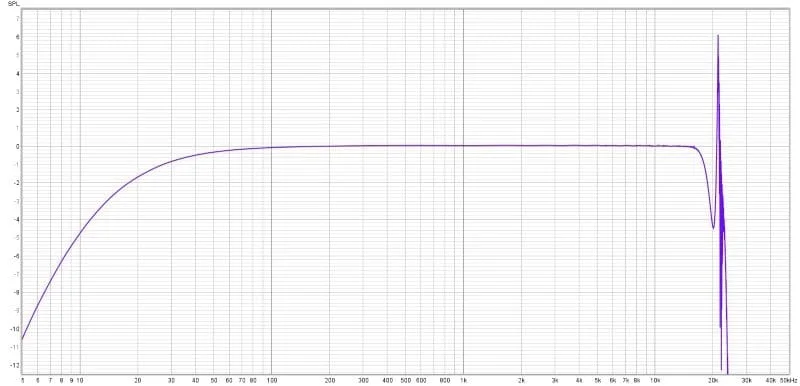
Task: Click the 1k frequency label on the x-axis
Action: tap(463, 380)
